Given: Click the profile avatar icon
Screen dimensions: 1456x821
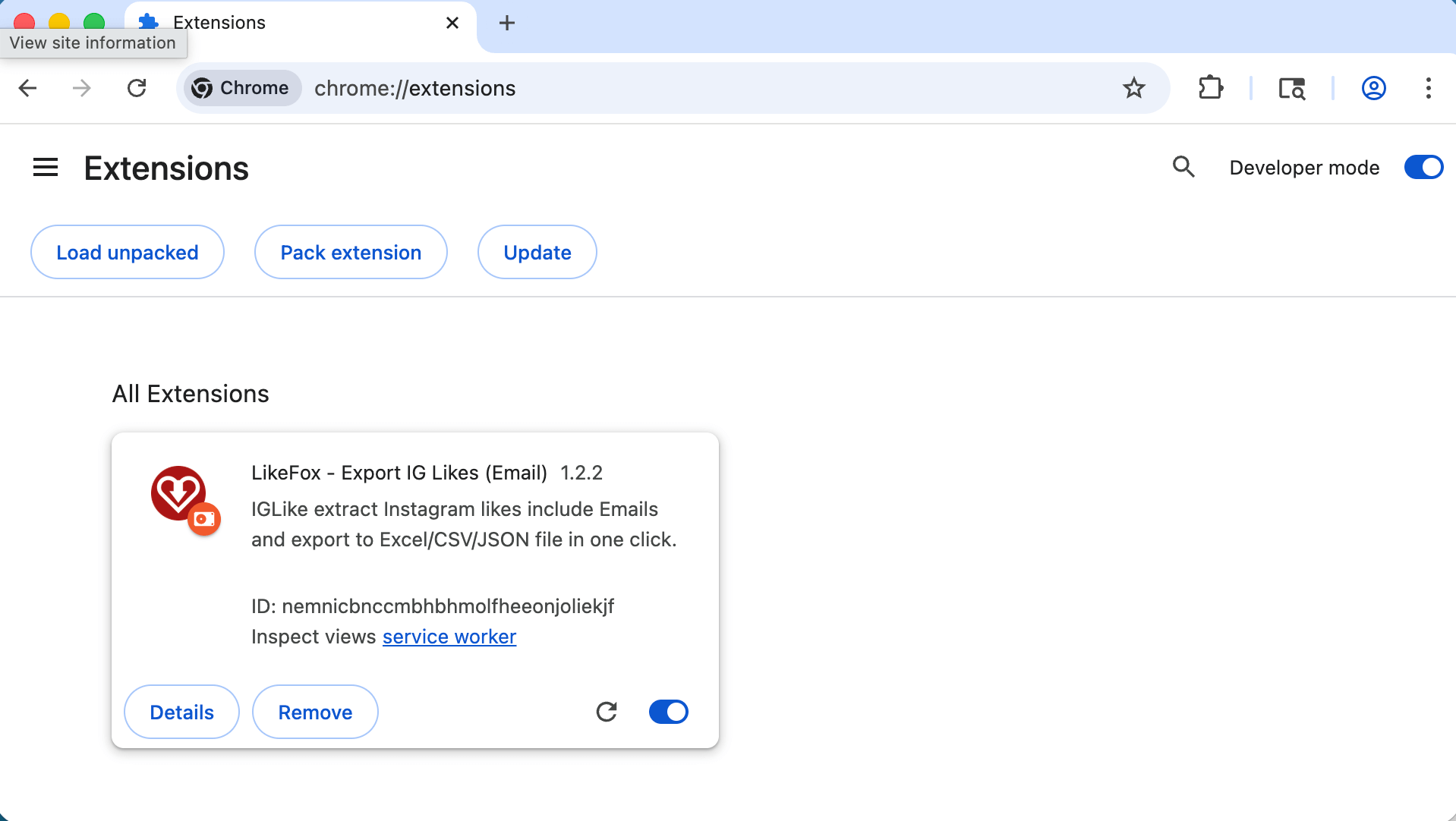Looking at the screenshot, I should (1373, 88).
